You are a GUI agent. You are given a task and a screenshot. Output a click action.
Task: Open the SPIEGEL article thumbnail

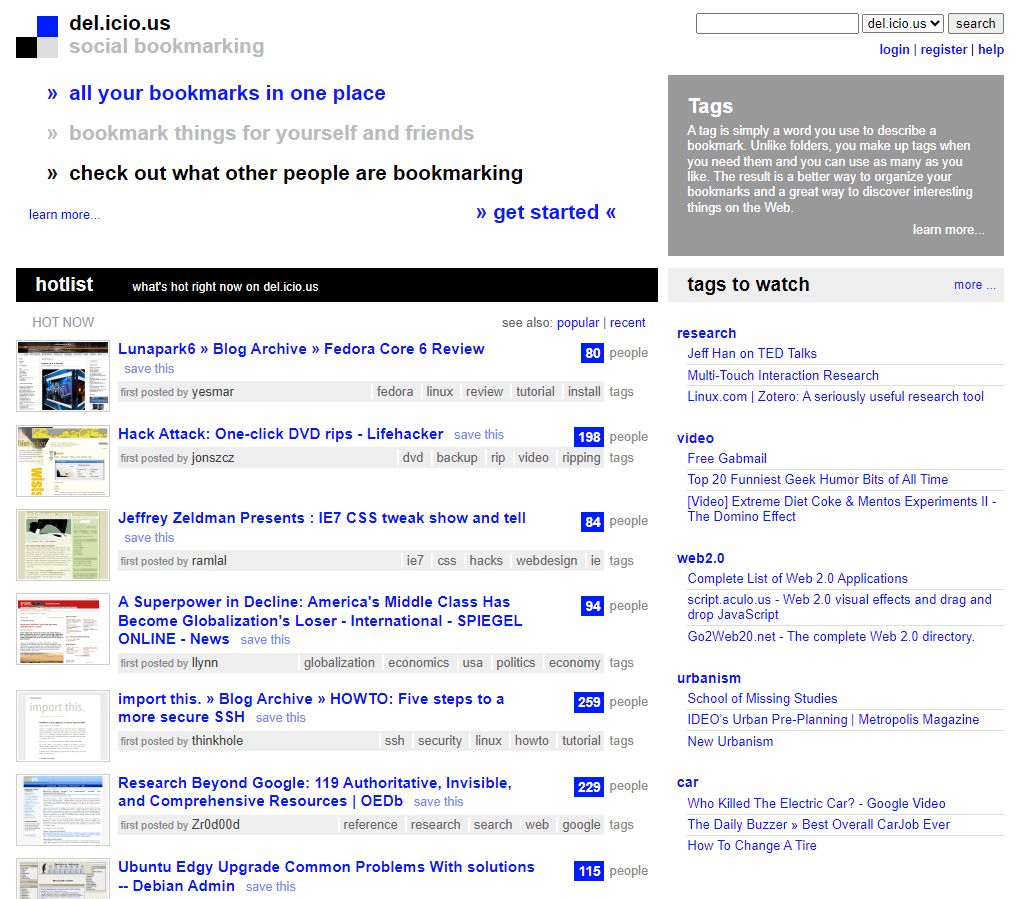coord(63,629)
